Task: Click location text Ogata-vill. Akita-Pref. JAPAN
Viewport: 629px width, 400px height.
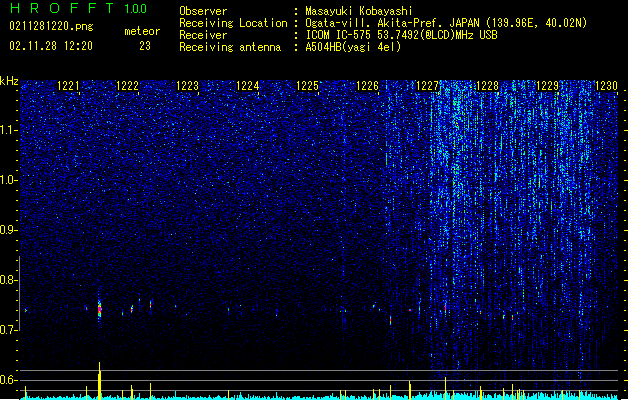Action: [x=392, y=23]
